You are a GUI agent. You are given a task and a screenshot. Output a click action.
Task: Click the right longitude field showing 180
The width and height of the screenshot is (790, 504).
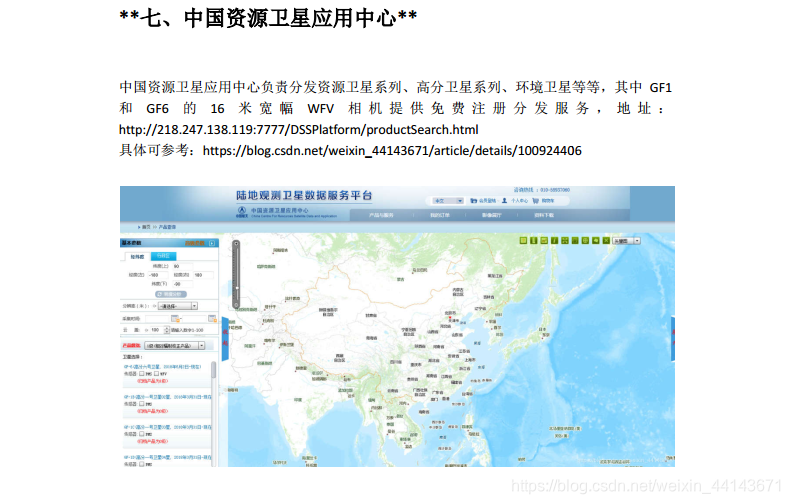click(x=204, y=275)
